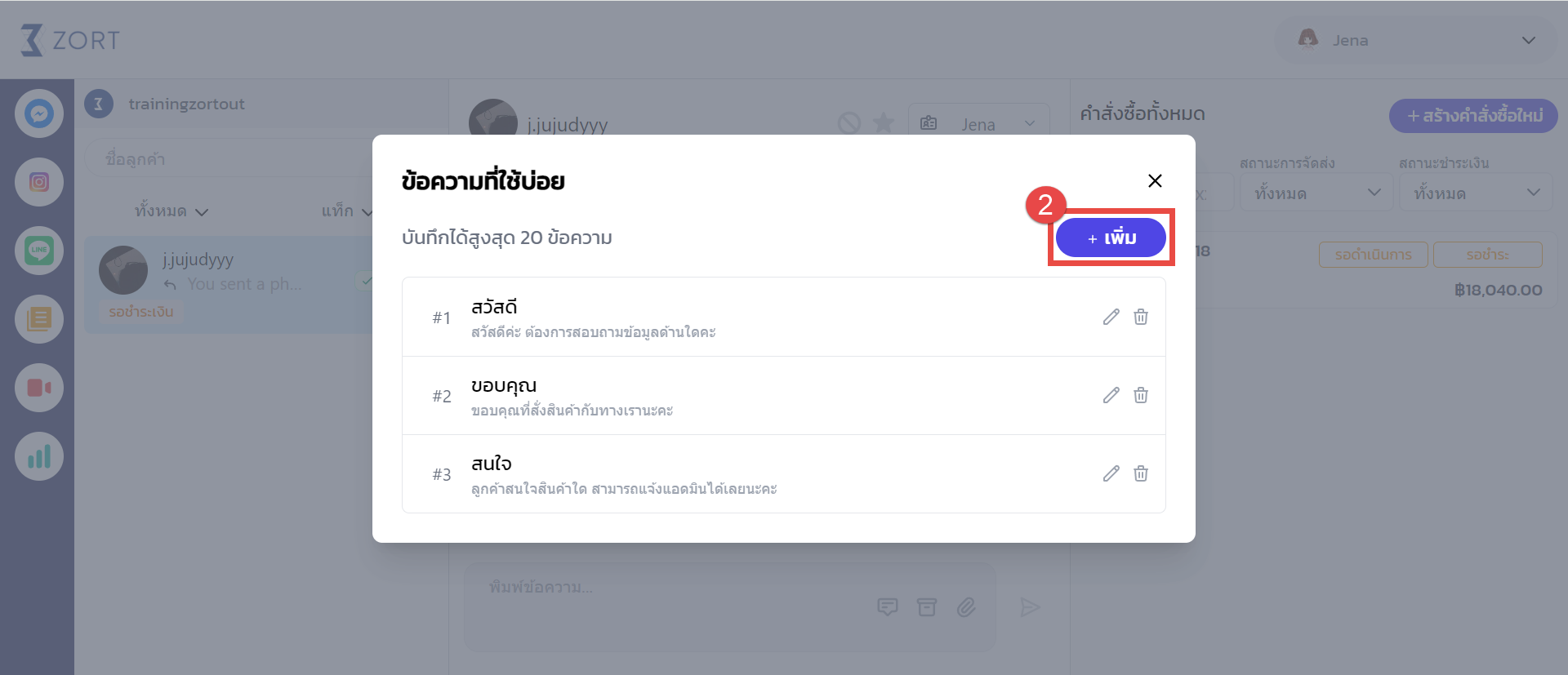Open the Instagram channel in sidebar

[x=39, y=182]
